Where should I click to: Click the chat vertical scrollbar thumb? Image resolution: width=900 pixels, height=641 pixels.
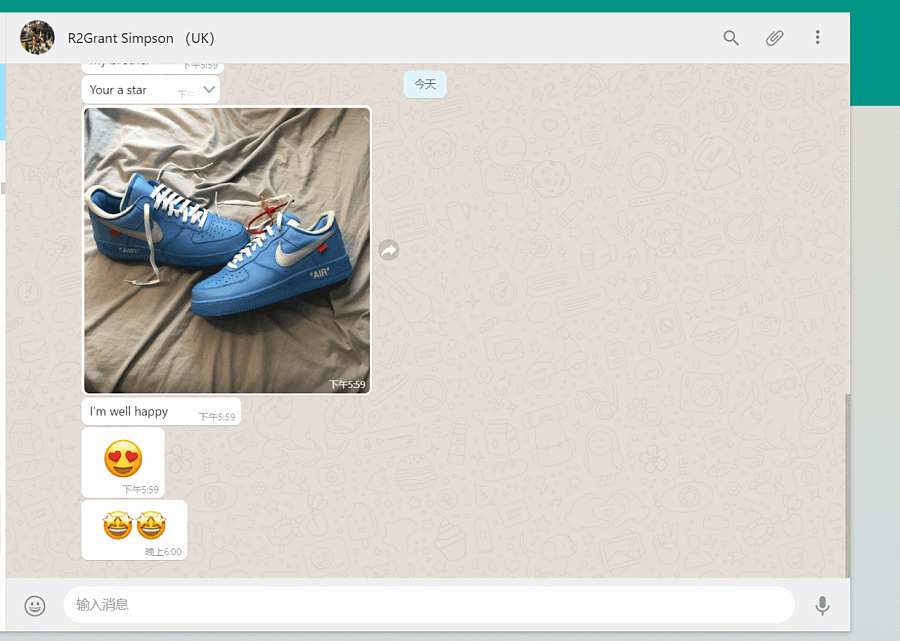click(847, 485)
